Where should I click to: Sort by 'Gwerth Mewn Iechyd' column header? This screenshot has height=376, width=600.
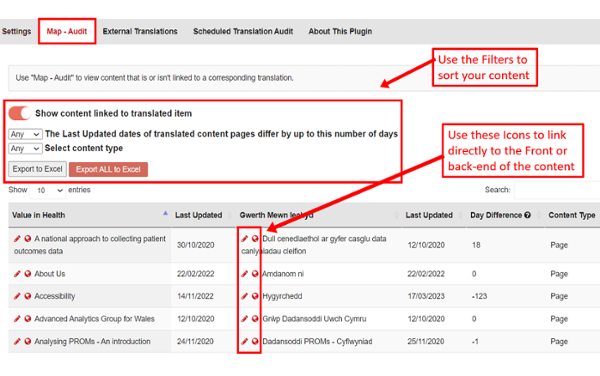click(319, 215)
